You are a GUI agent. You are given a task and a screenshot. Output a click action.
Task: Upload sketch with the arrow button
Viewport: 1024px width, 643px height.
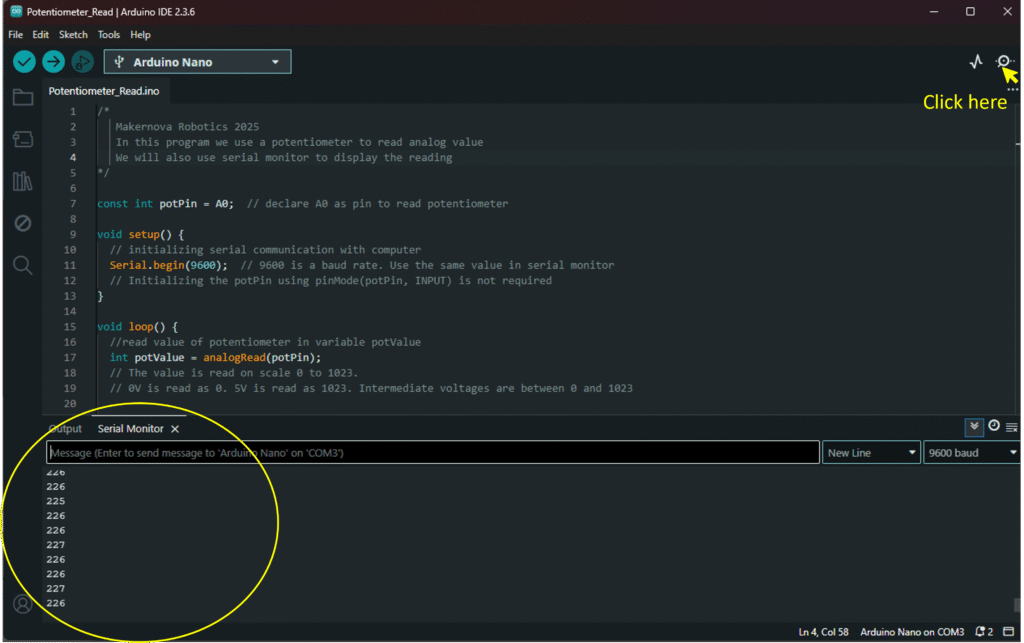[53, 62]
